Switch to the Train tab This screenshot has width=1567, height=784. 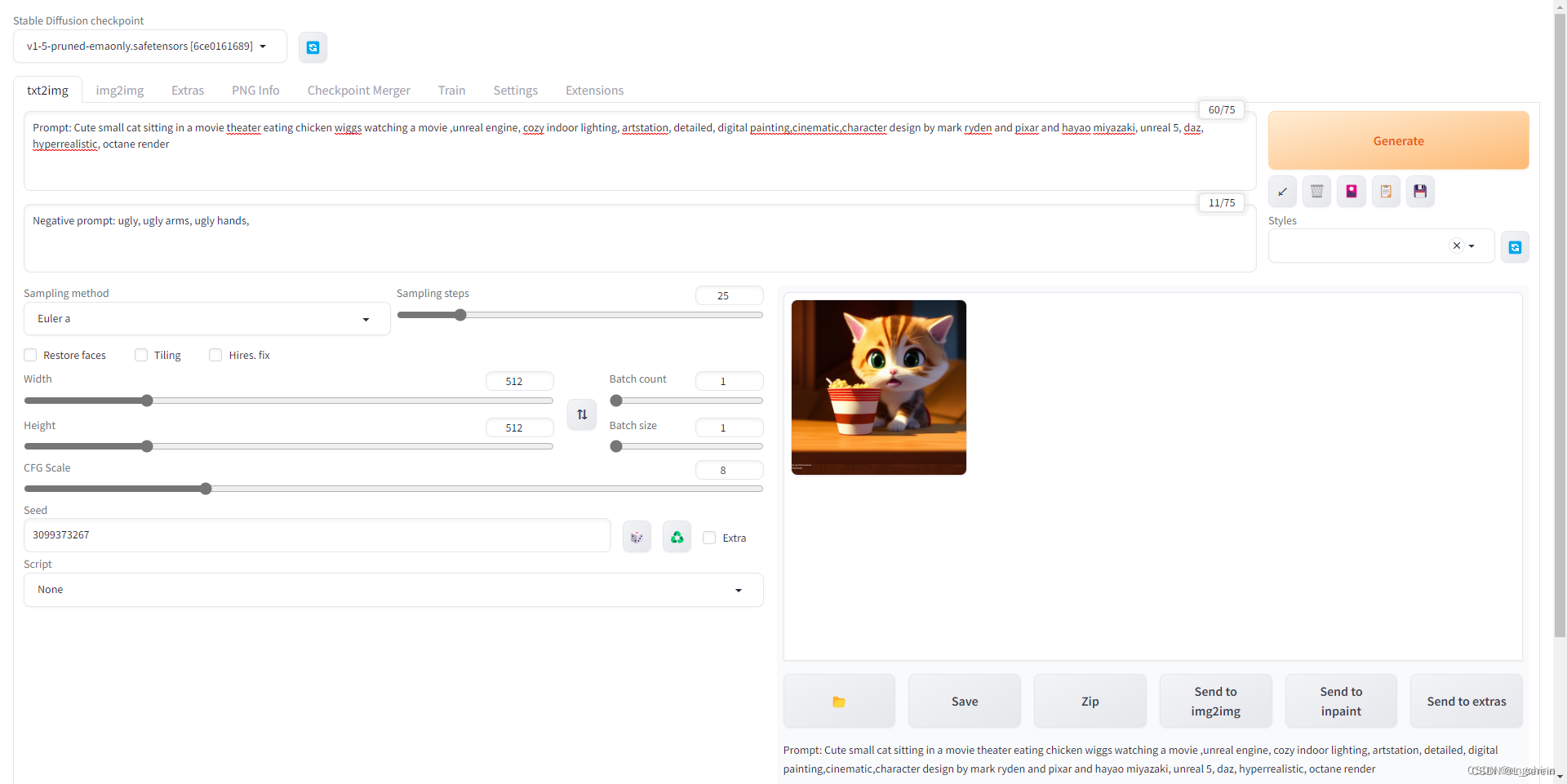click(x=451, y=91)
